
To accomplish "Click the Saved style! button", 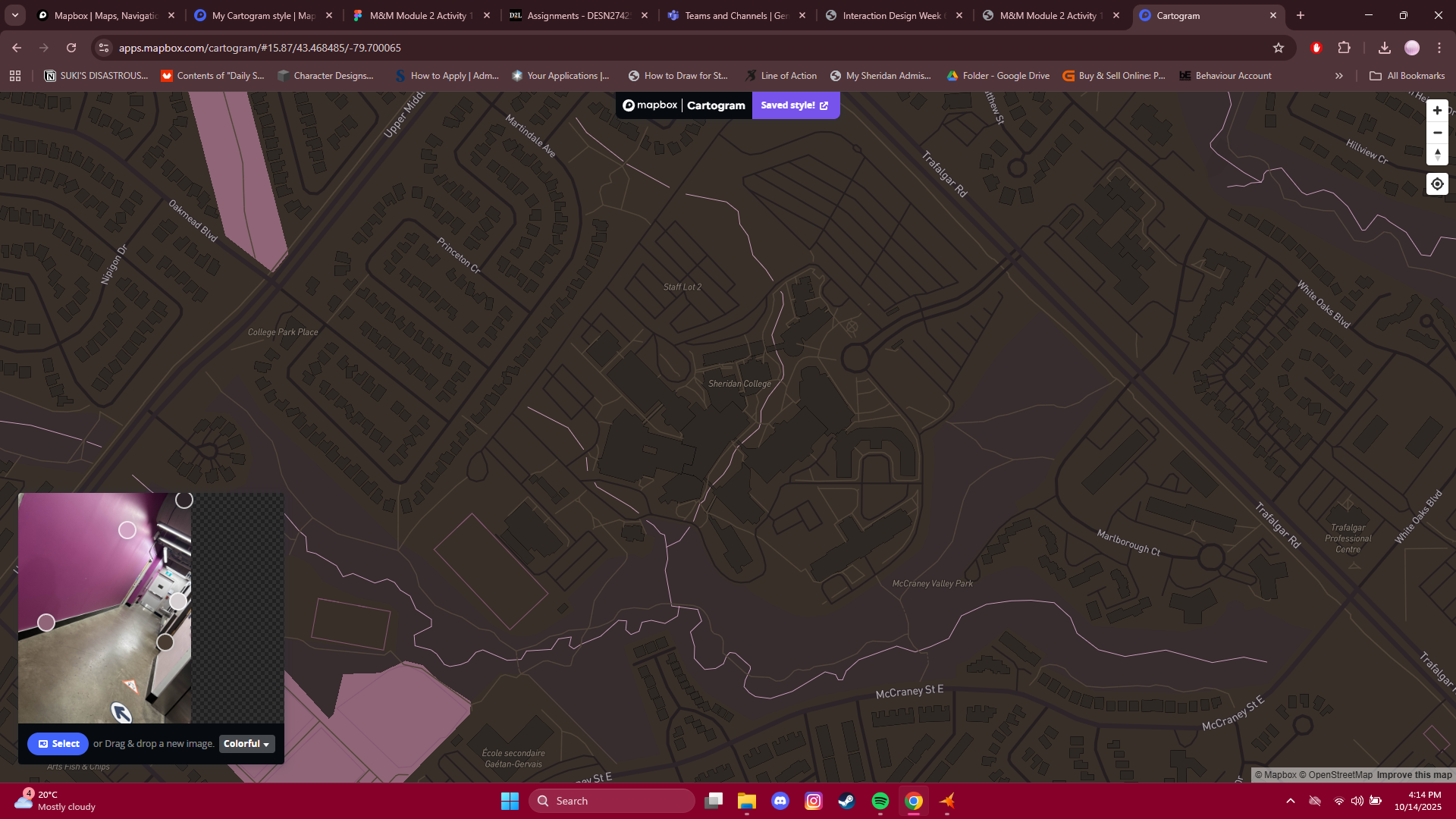I will click(x=795, y=105).
